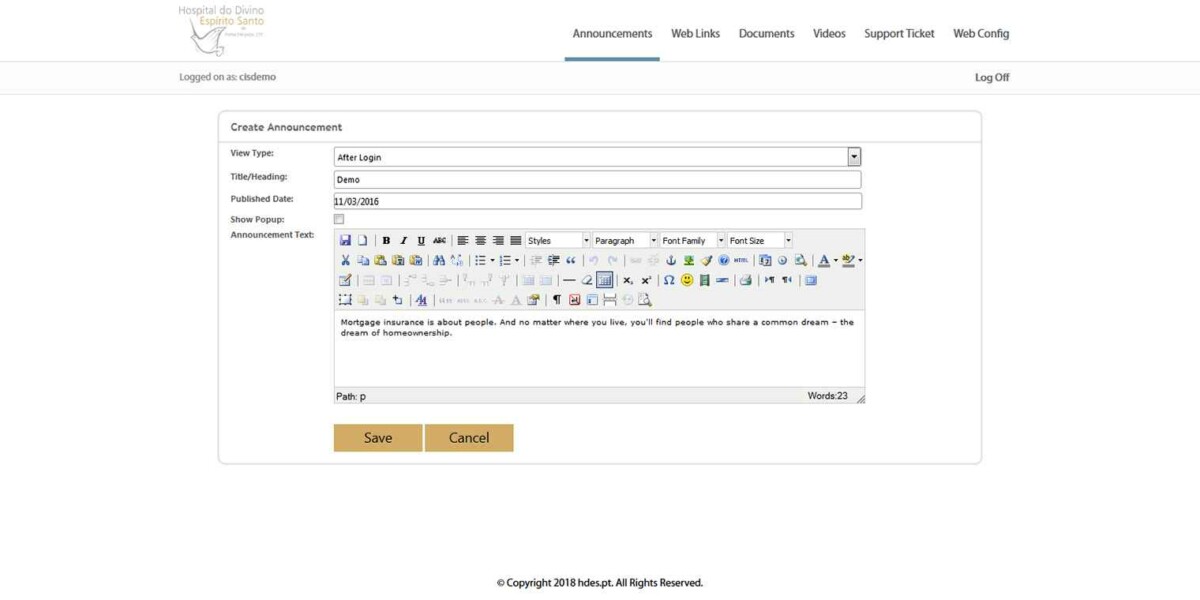Open the text color picker
1200x600 pixels.
pos(824,260)
